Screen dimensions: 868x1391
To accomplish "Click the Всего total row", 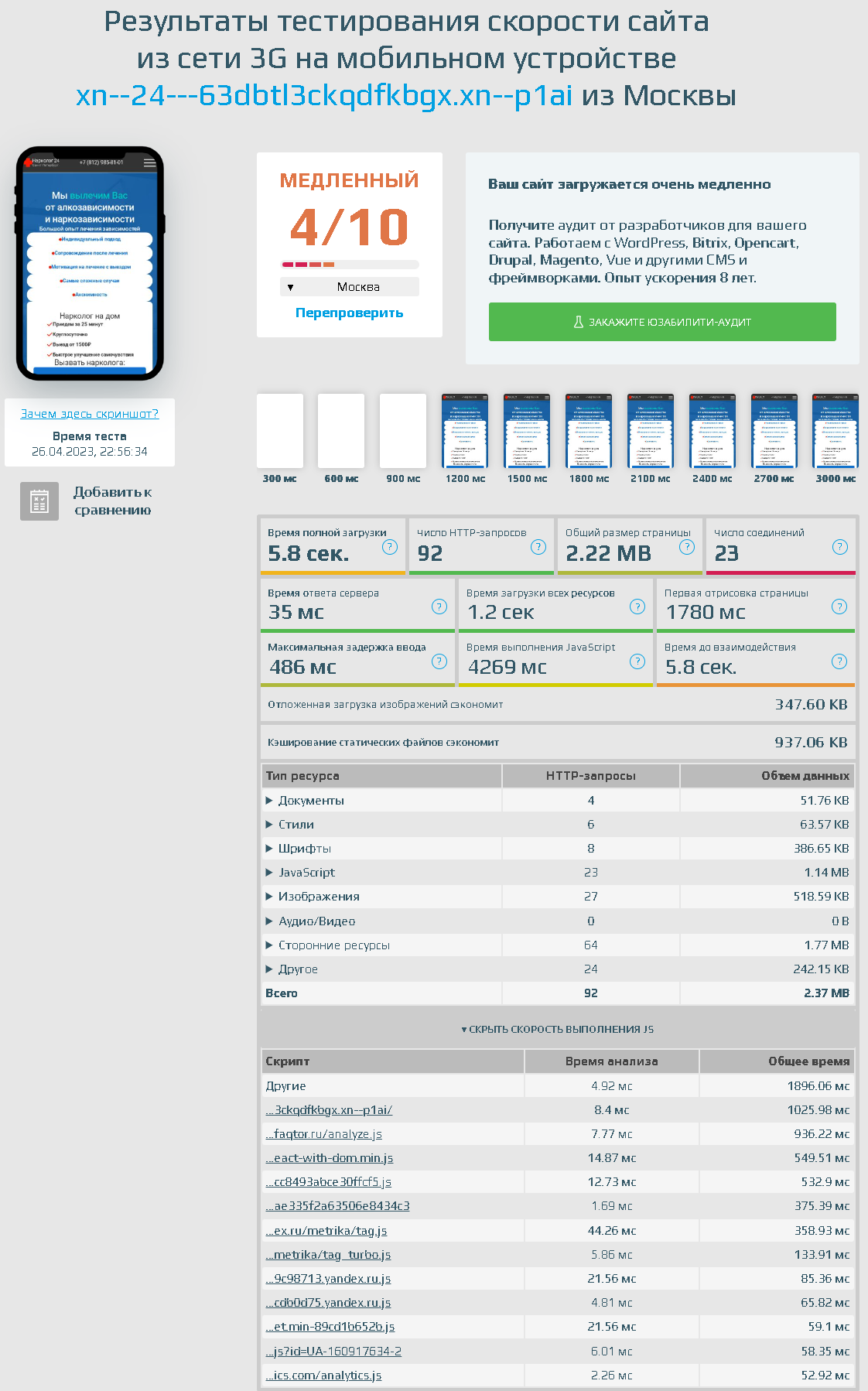I will [x=558, y=993].
